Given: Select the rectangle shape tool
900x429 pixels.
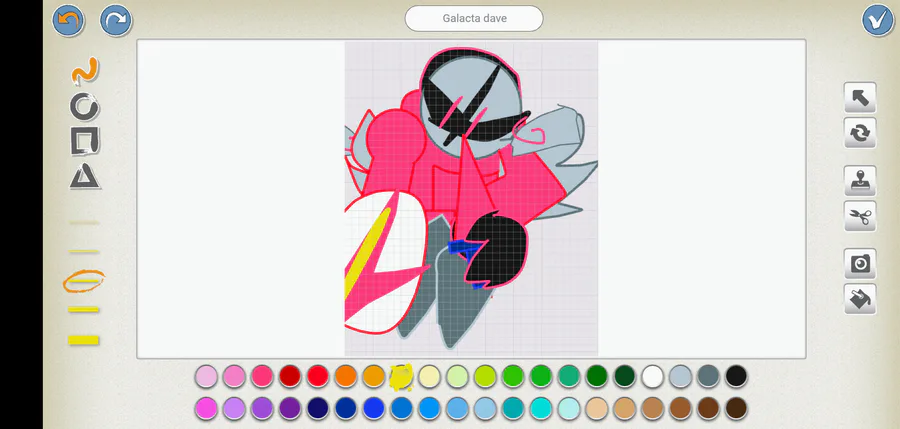Looking at the screenshot, I should click(x=85, y=141).
